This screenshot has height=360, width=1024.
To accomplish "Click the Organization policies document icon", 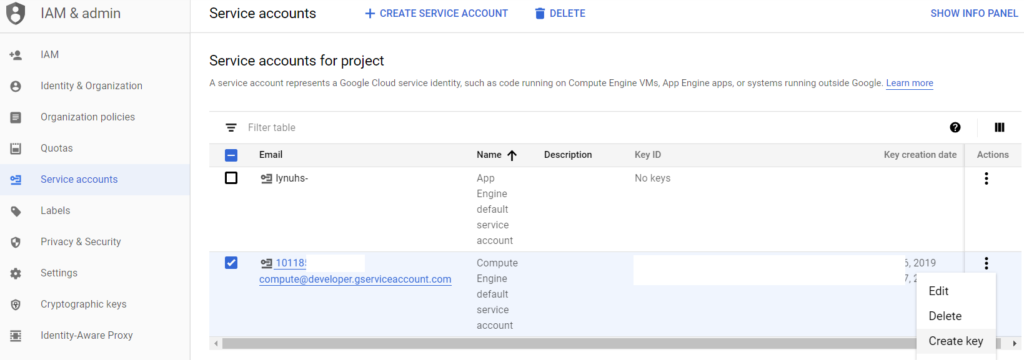I will (x=16, y=117).
